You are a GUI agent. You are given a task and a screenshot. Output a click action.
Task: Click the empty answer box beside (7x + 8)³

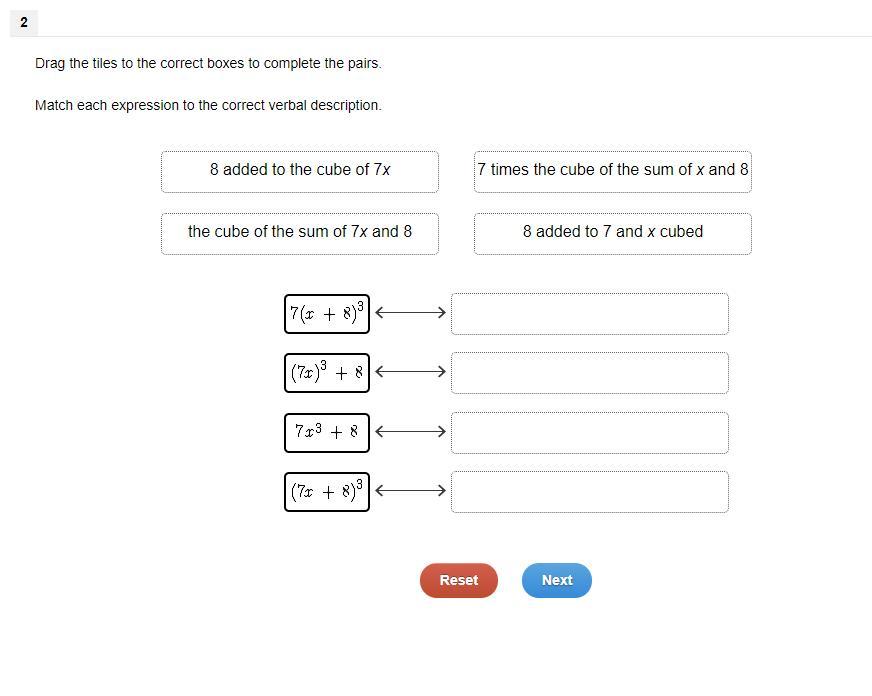[x=589, y=492]
